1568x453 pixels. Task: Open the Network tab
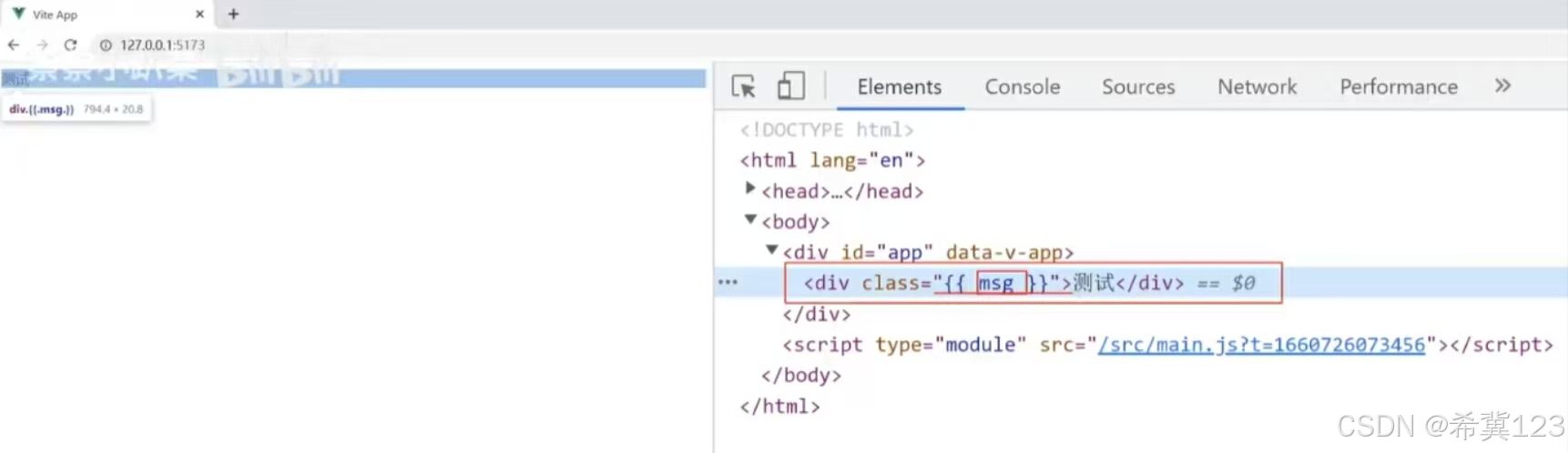tap(1257, 86)
